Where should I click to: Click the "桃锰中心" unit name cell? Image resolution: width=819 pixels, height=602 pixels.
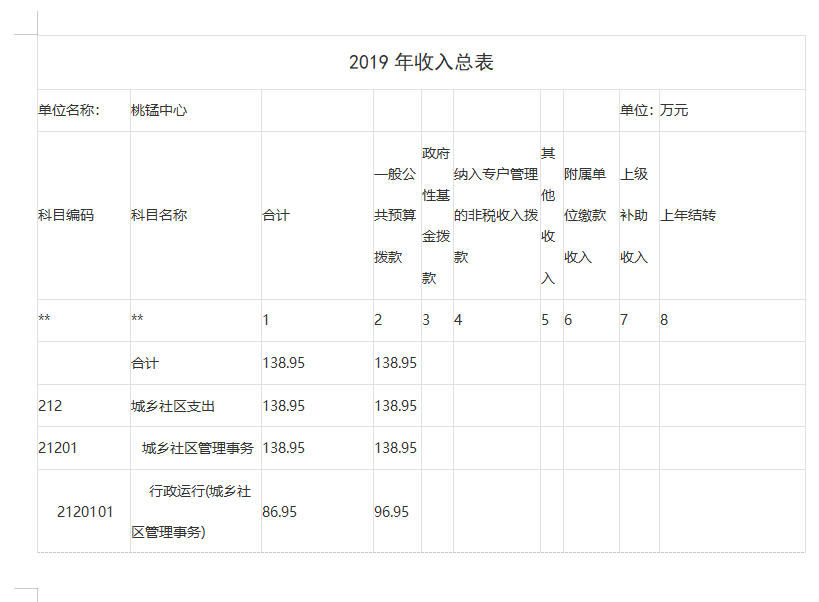coord(159,111)
